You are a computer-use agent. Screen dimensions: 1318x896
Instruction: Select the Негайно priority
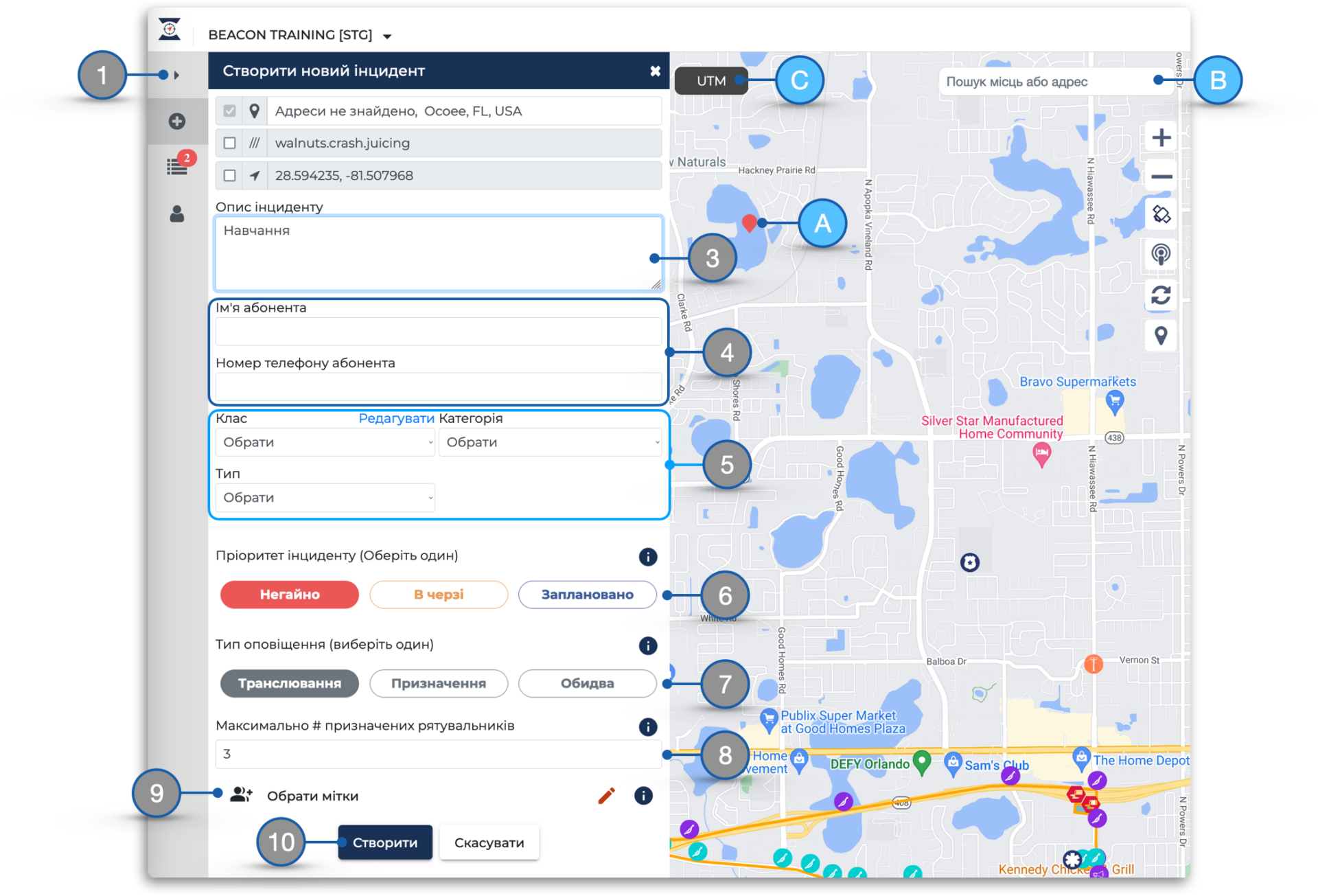[290, 594]
